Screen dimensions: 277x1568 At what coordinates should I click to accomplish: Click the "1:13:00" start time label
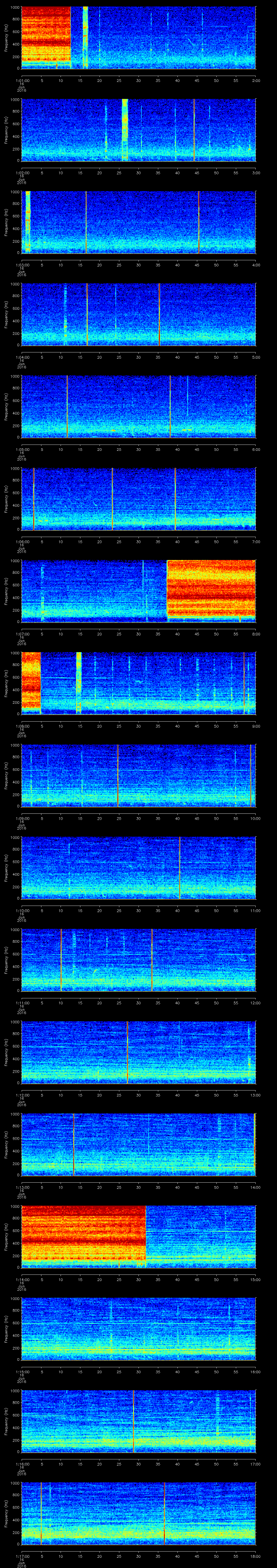pos(22,1187)
